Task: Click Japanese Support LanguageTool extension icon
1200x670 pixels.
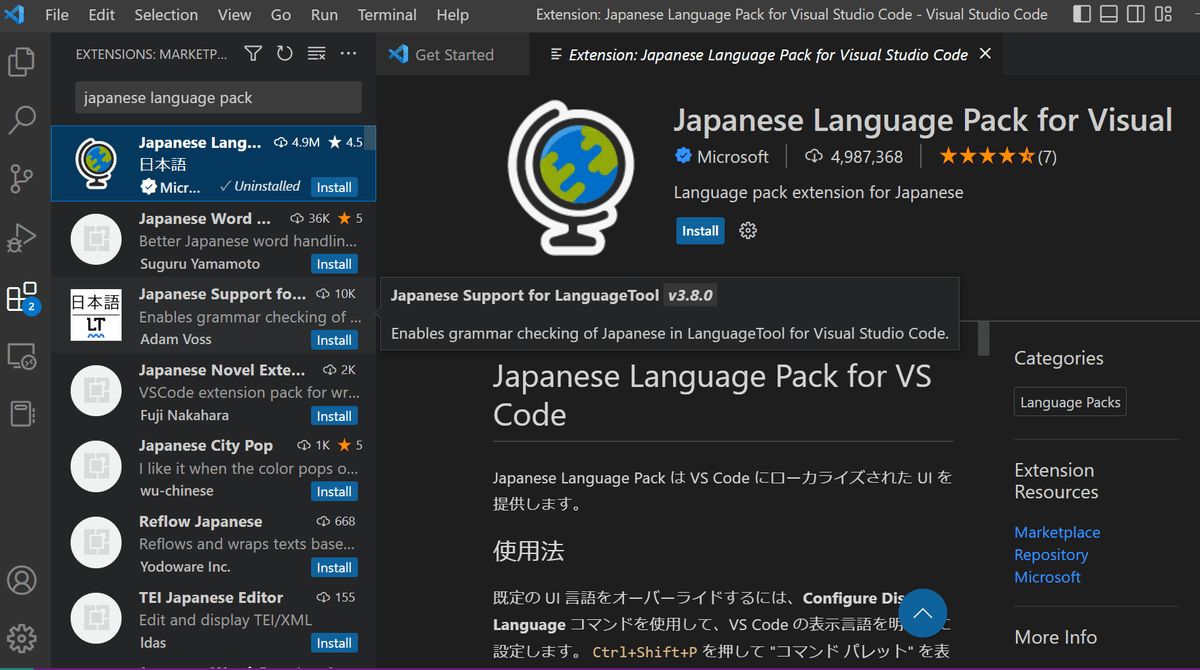Action: click(x=96, y=316)
